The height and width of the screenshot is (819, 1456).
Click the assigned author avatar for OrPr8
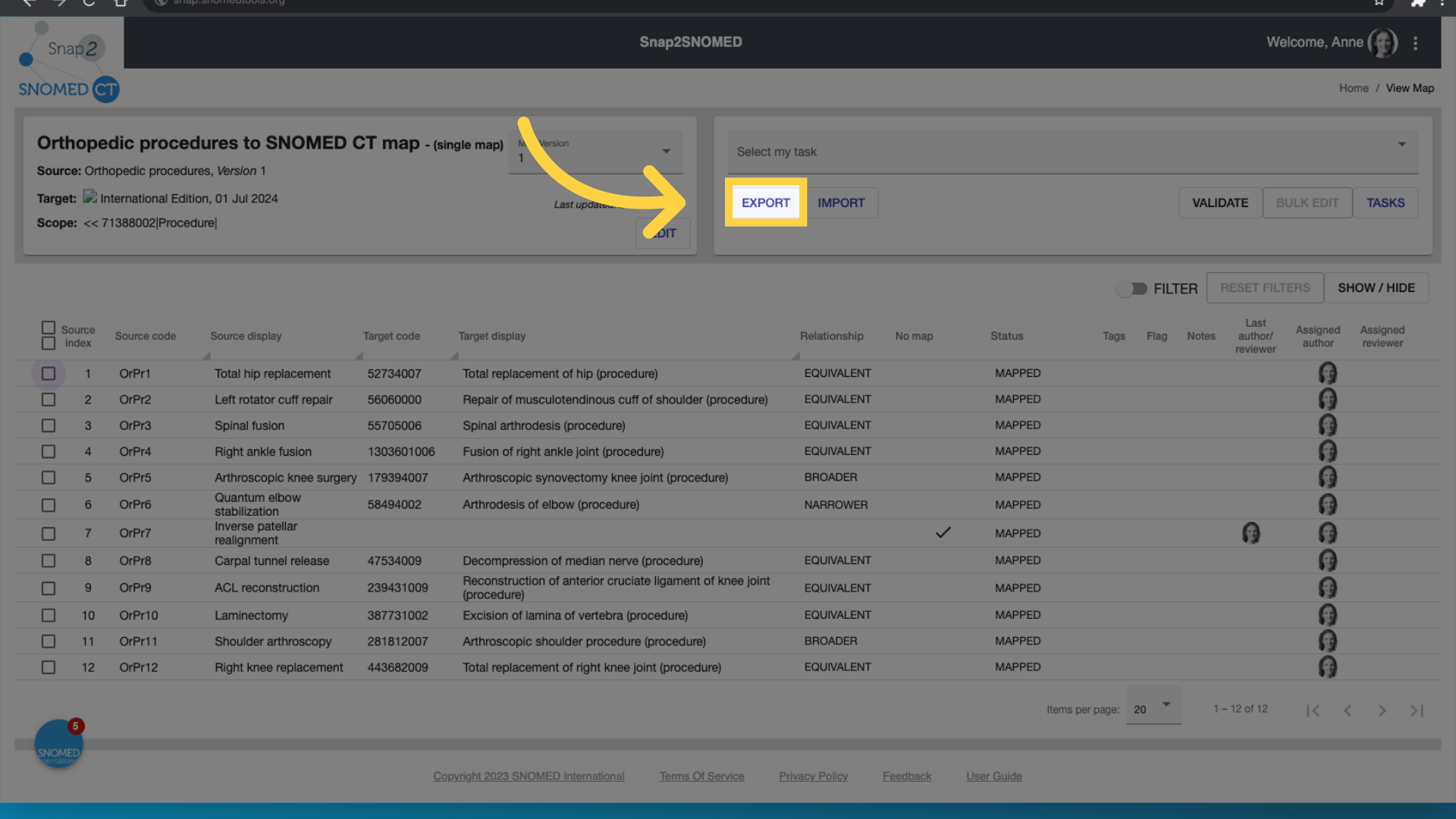pyautogui.click(x=1327, y=560)
